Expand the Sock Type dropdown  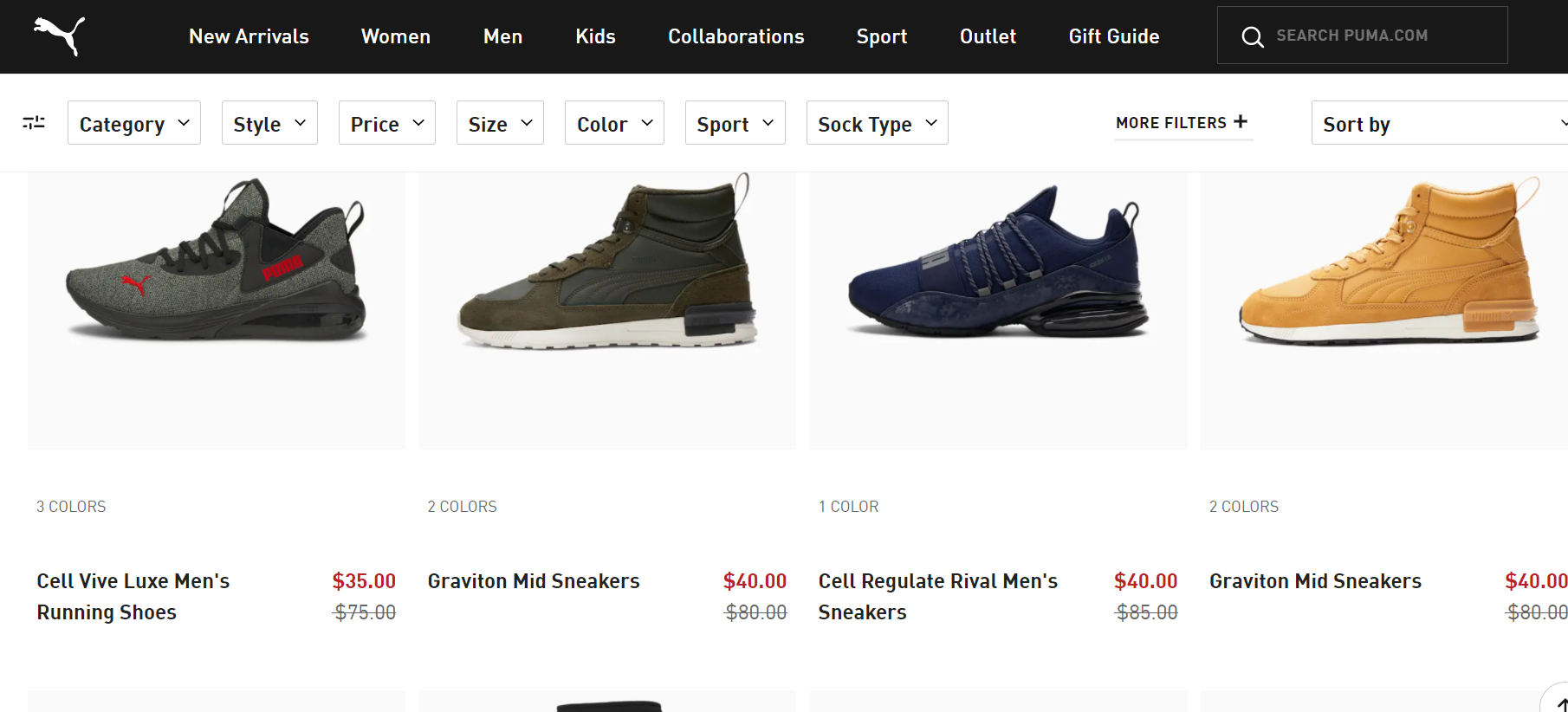877,123
